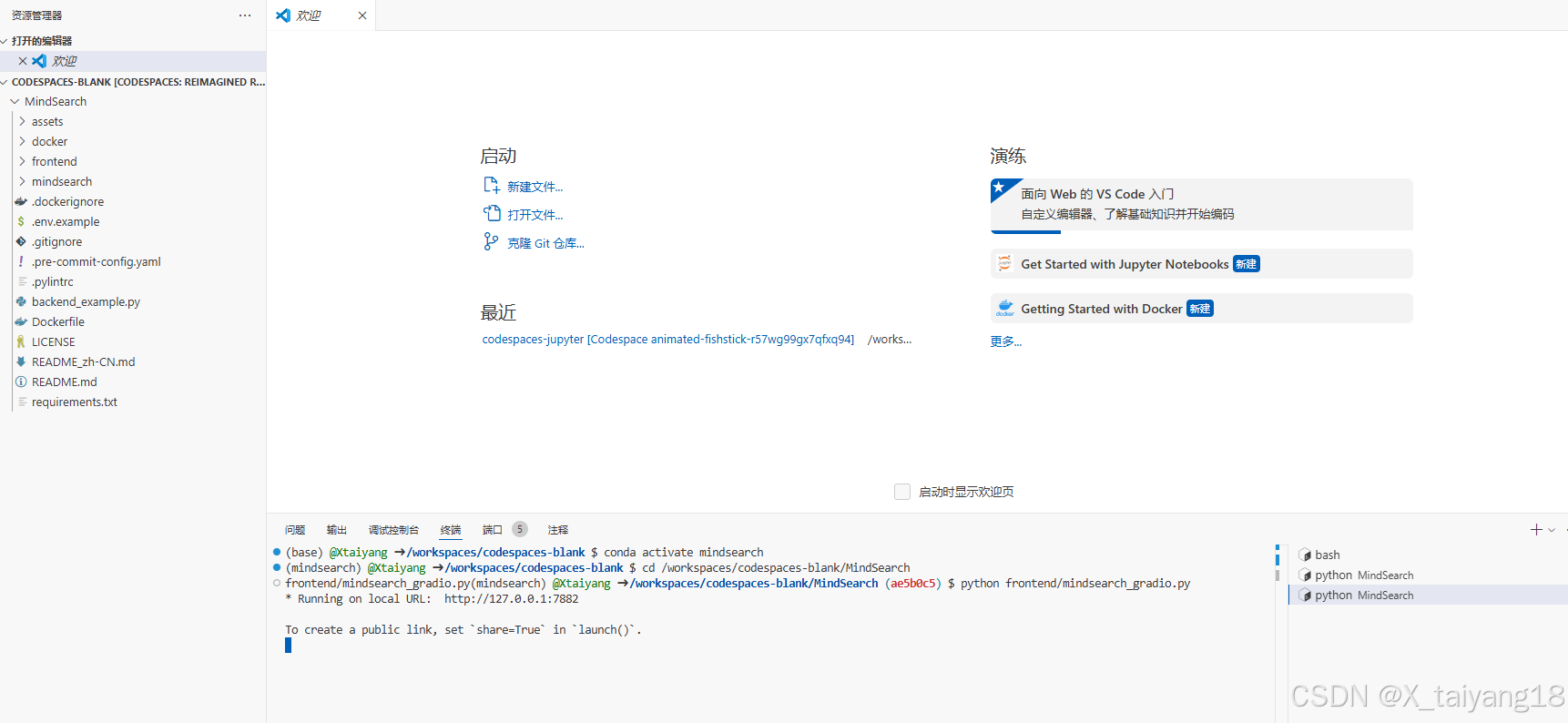Click the plus icon to add terminal
The image size is (1568, 723).
1536,529
